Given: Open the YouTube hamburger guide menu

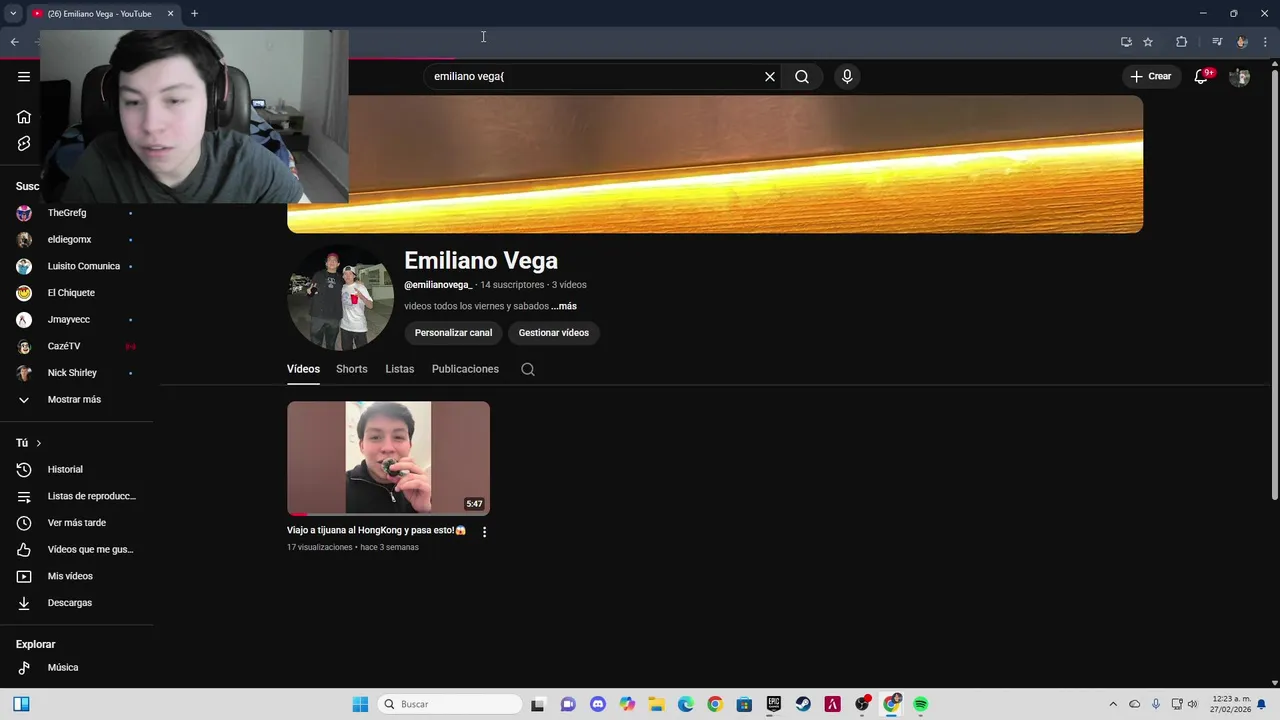Looking at the screenshot, I should [x=24, y=76].
